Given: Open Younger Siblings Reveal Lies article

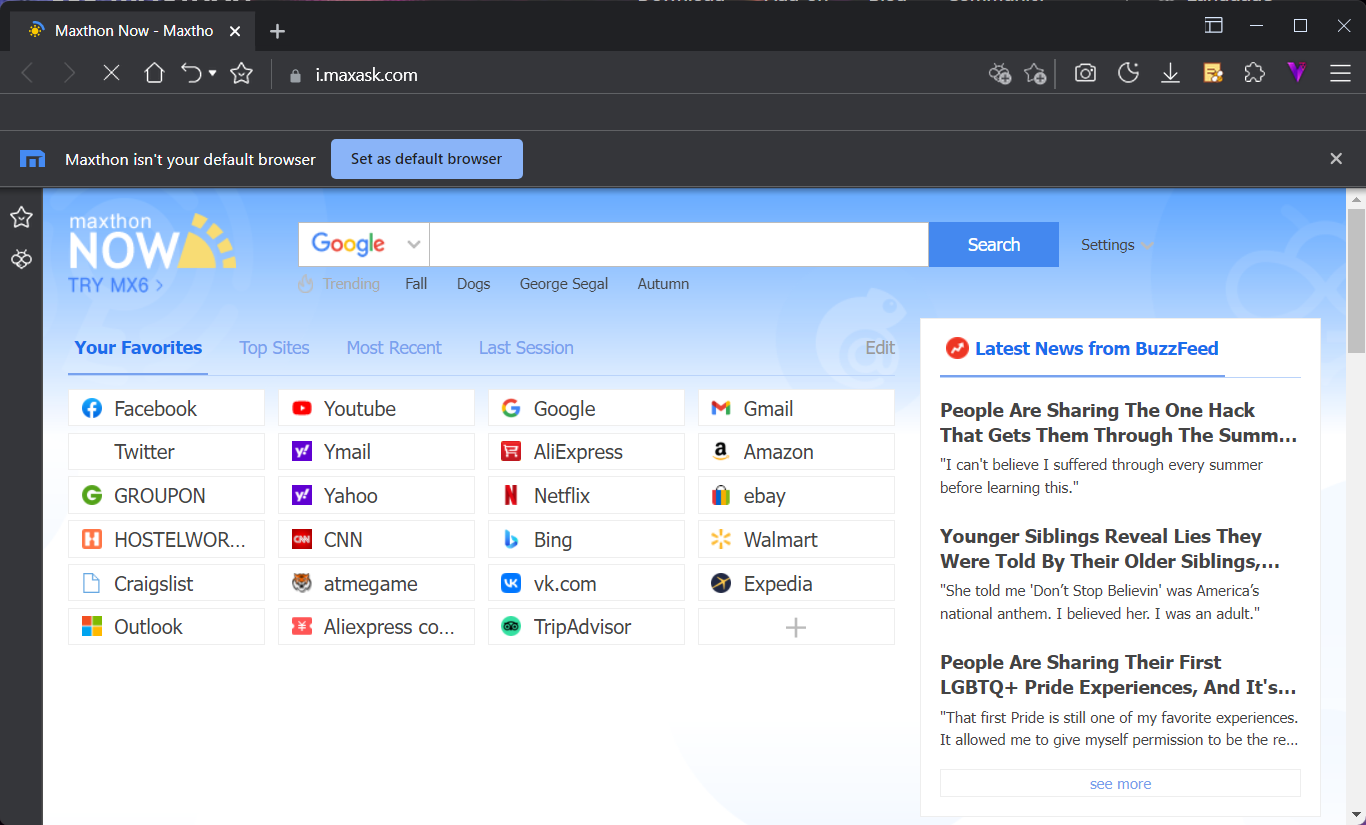Looking at the screenshot, I should coord(1110,549).
